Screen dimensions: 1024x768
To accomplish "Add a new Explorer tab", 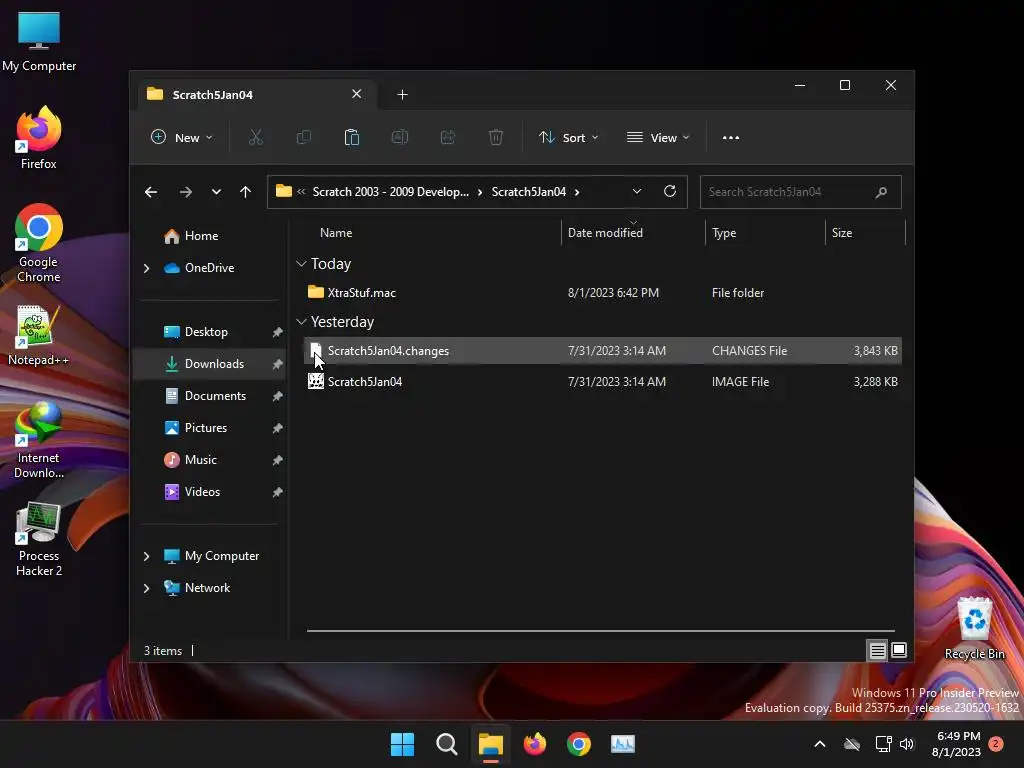I will 402,95.
